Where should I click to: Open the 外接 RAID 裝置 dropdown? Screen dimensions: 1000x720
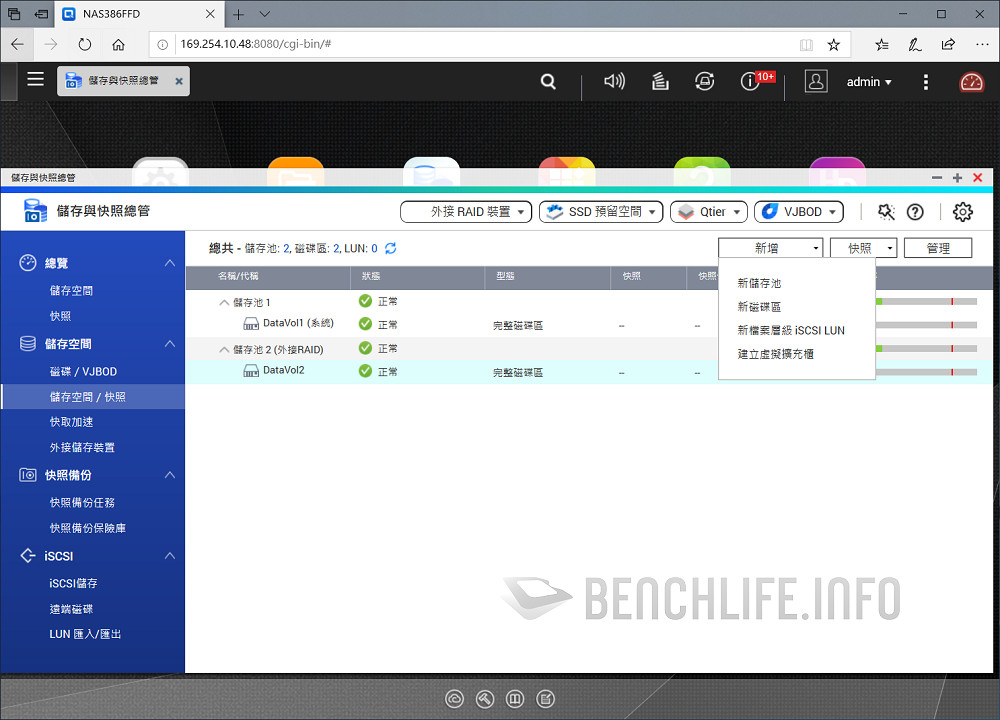[466, 212]
